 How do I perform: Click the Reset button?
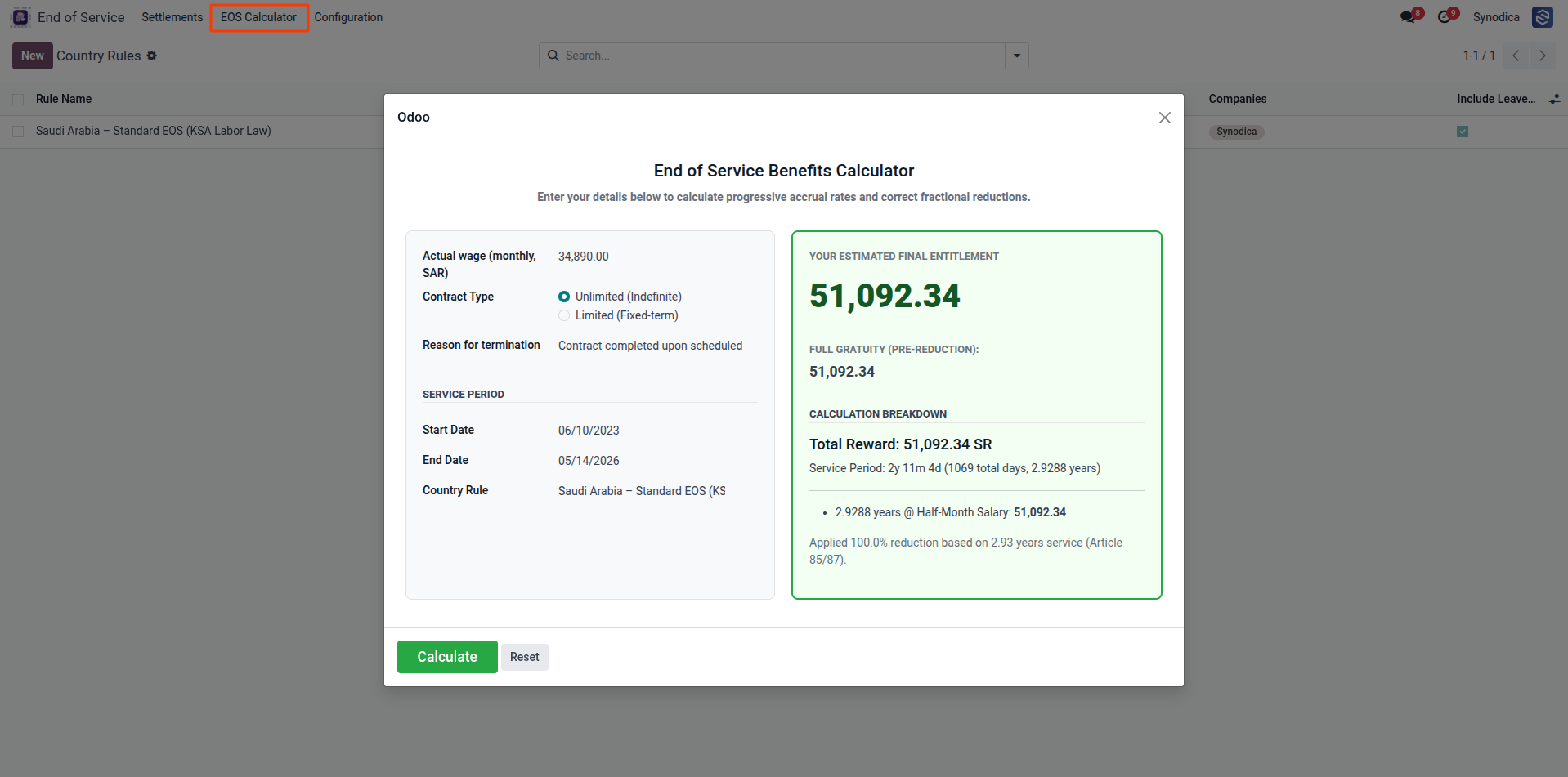pos(525,657)
